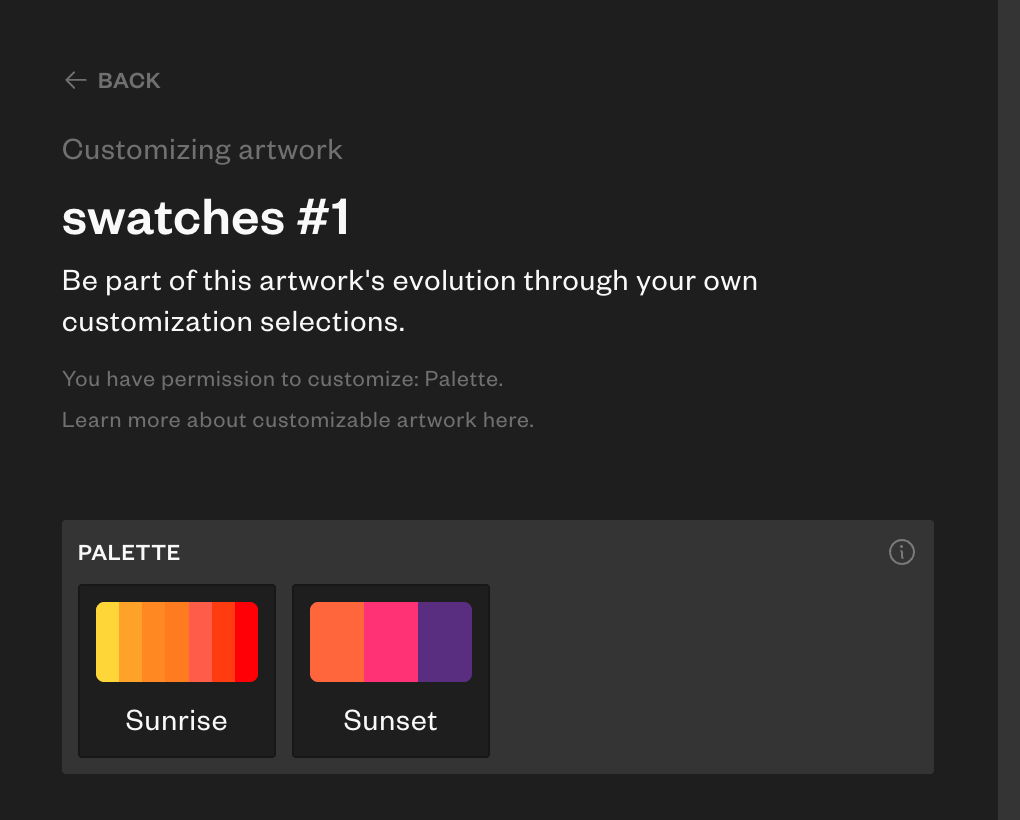This screenshot has height=820, width=1020.
Task: Click the Sunrise label text
Action: (177, 720)
